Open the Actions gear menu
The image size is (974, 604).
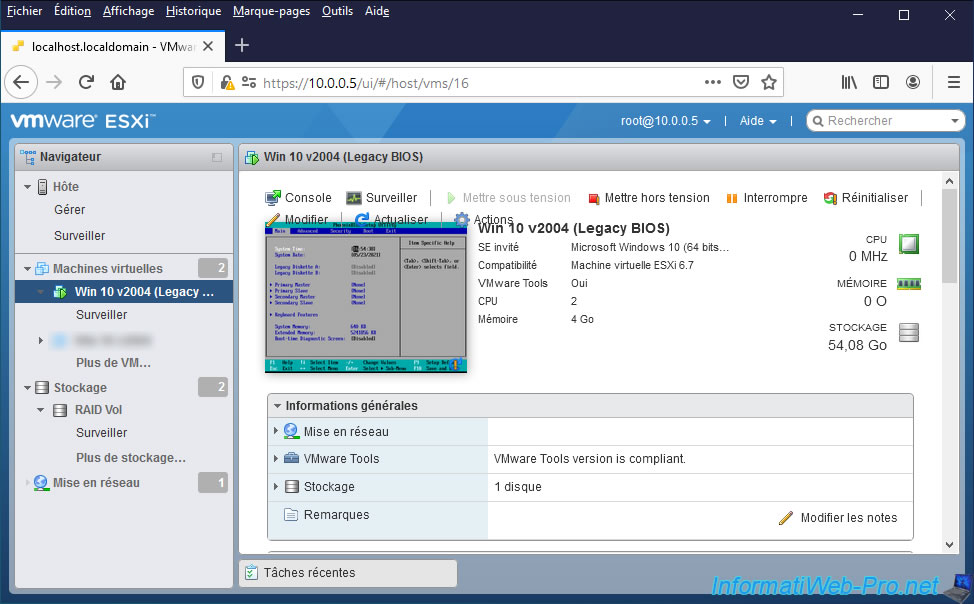(x=484, y=219)
